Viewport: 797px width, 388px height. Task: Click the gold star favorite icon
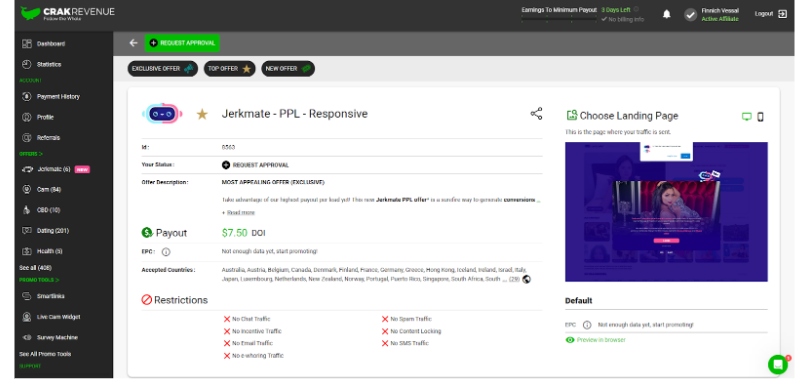tap(202, 114)
